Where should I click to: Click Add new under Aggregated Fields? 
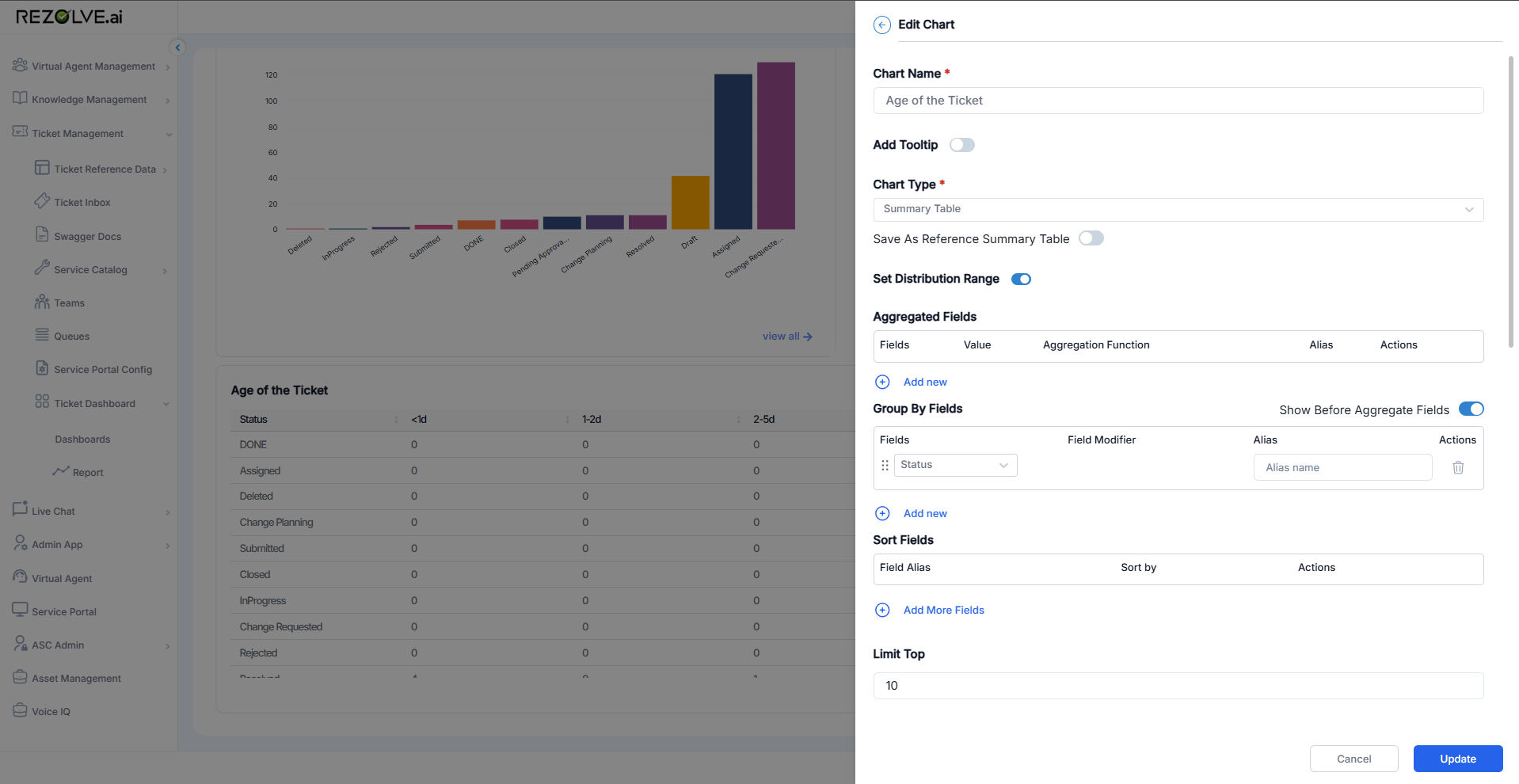coord(925,382)
